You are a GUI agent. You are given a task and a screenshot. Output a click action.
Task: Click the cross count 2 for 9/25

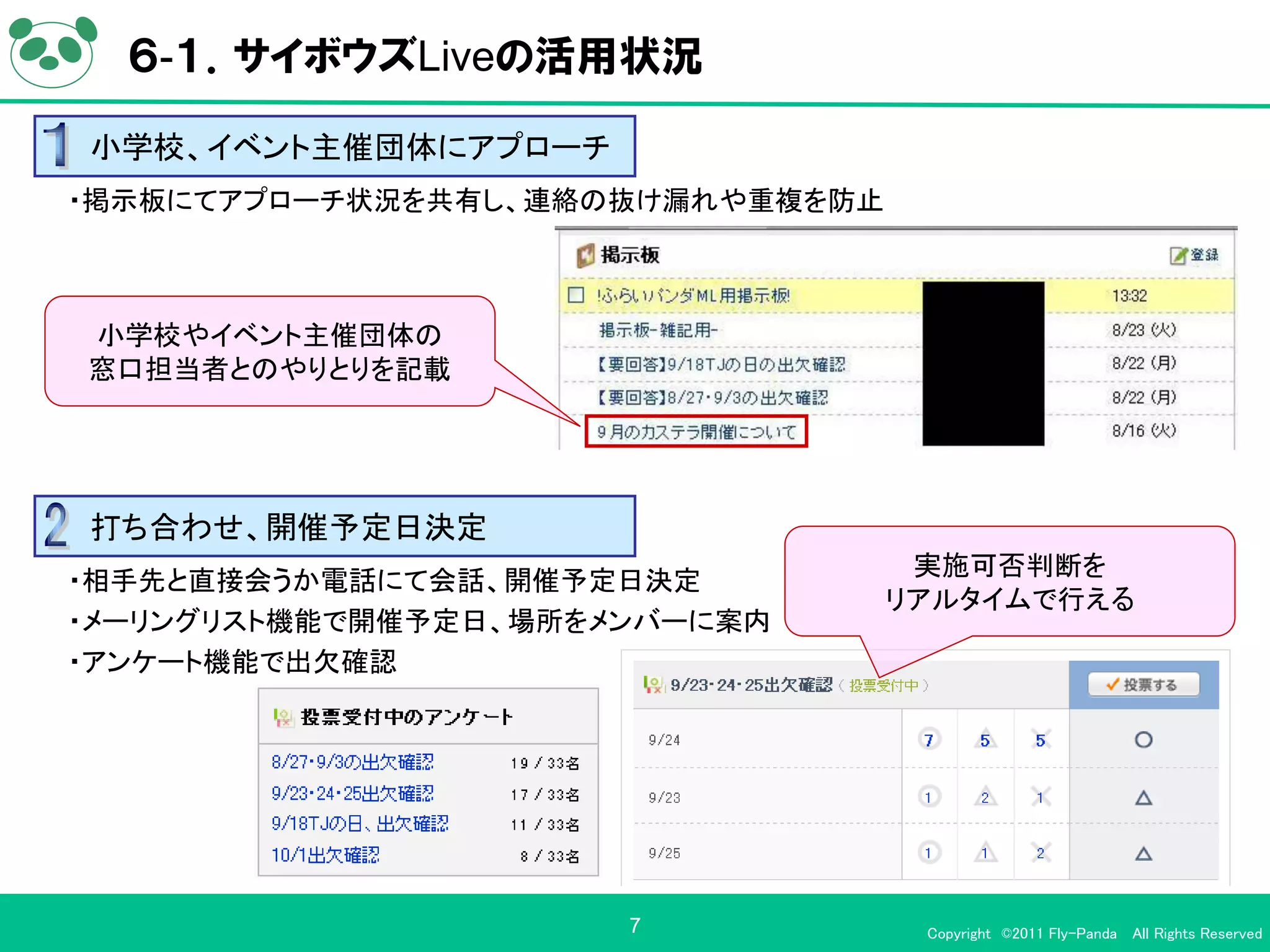pos(1041,853)
